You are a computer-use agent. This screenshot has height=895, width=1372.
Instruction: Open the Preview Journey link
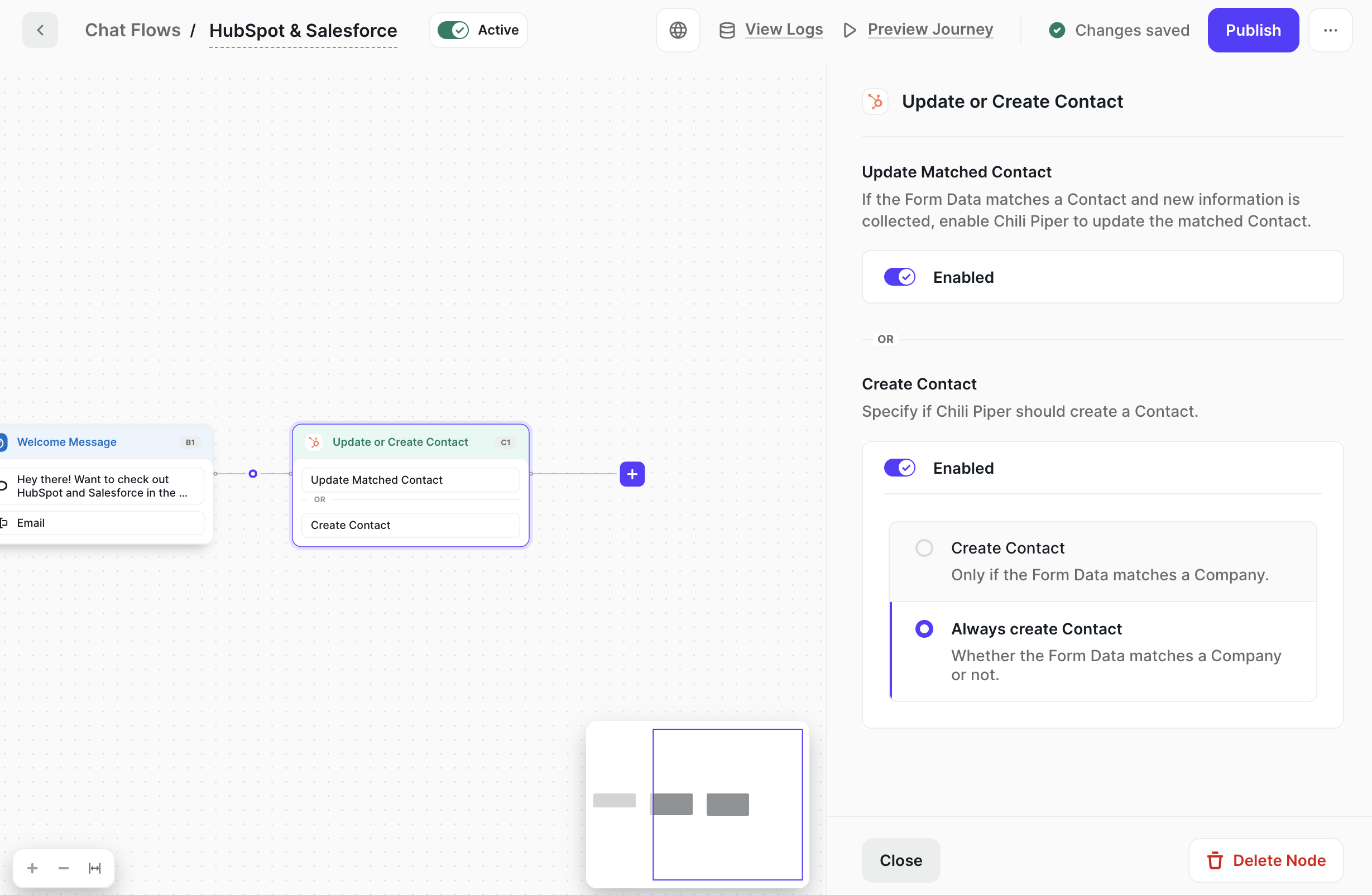(x=930, y=30)
